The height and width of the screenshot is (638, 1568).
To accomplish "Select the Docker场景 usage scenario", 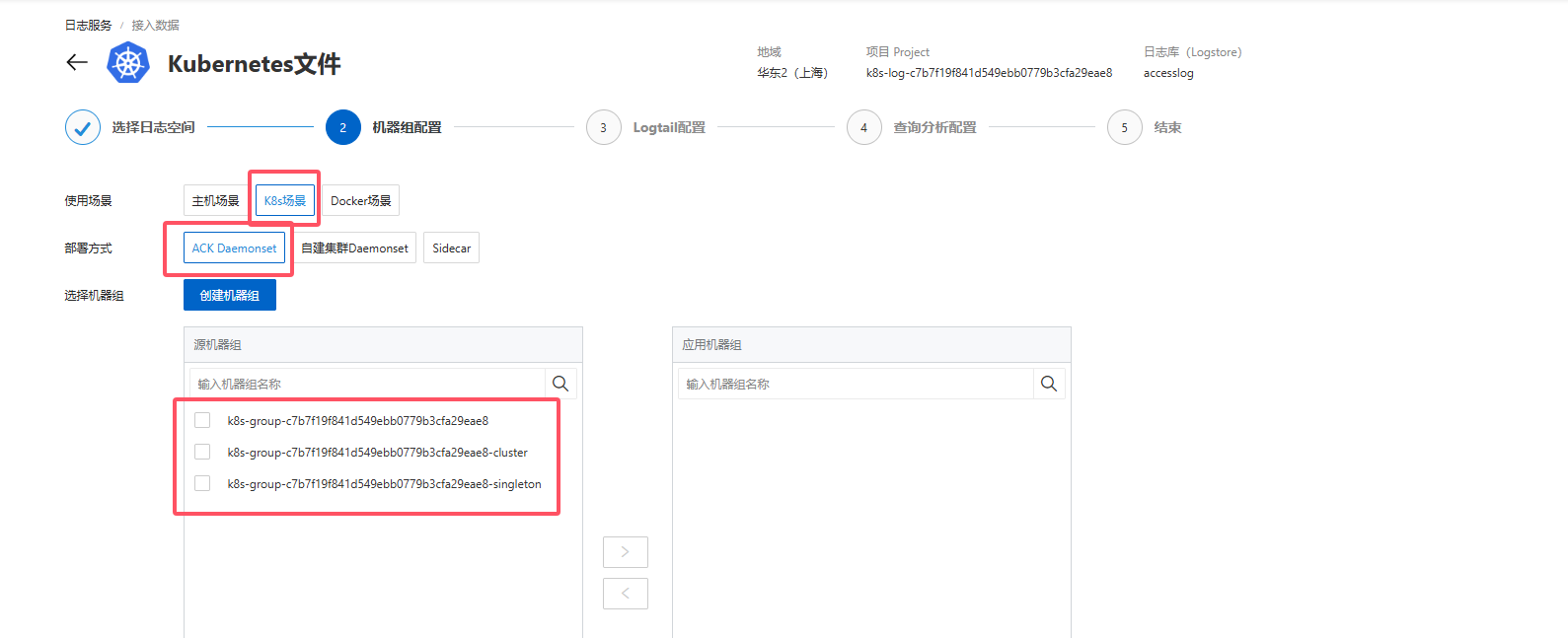I will [x=361, y=200].
